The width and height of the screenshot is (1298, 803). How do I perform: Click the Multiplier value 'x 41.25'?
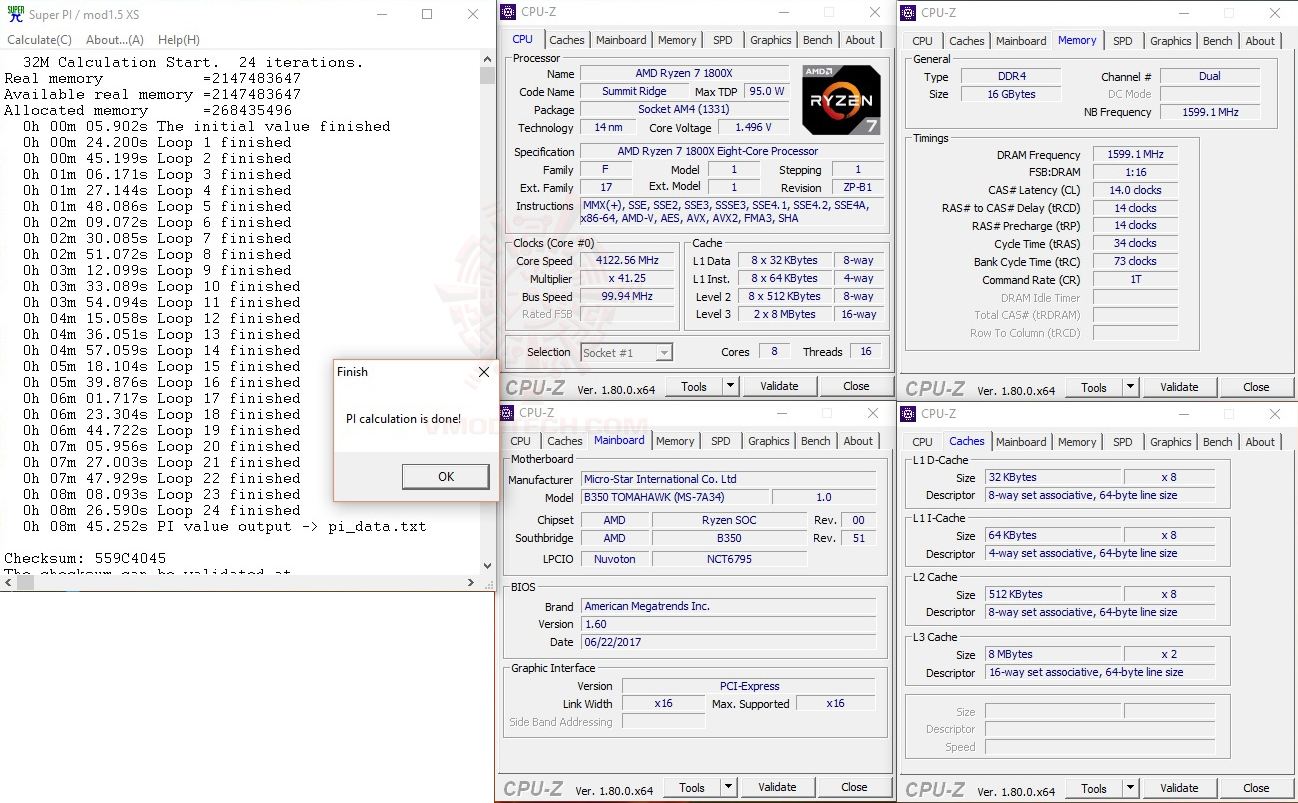[x=627, y=279]
